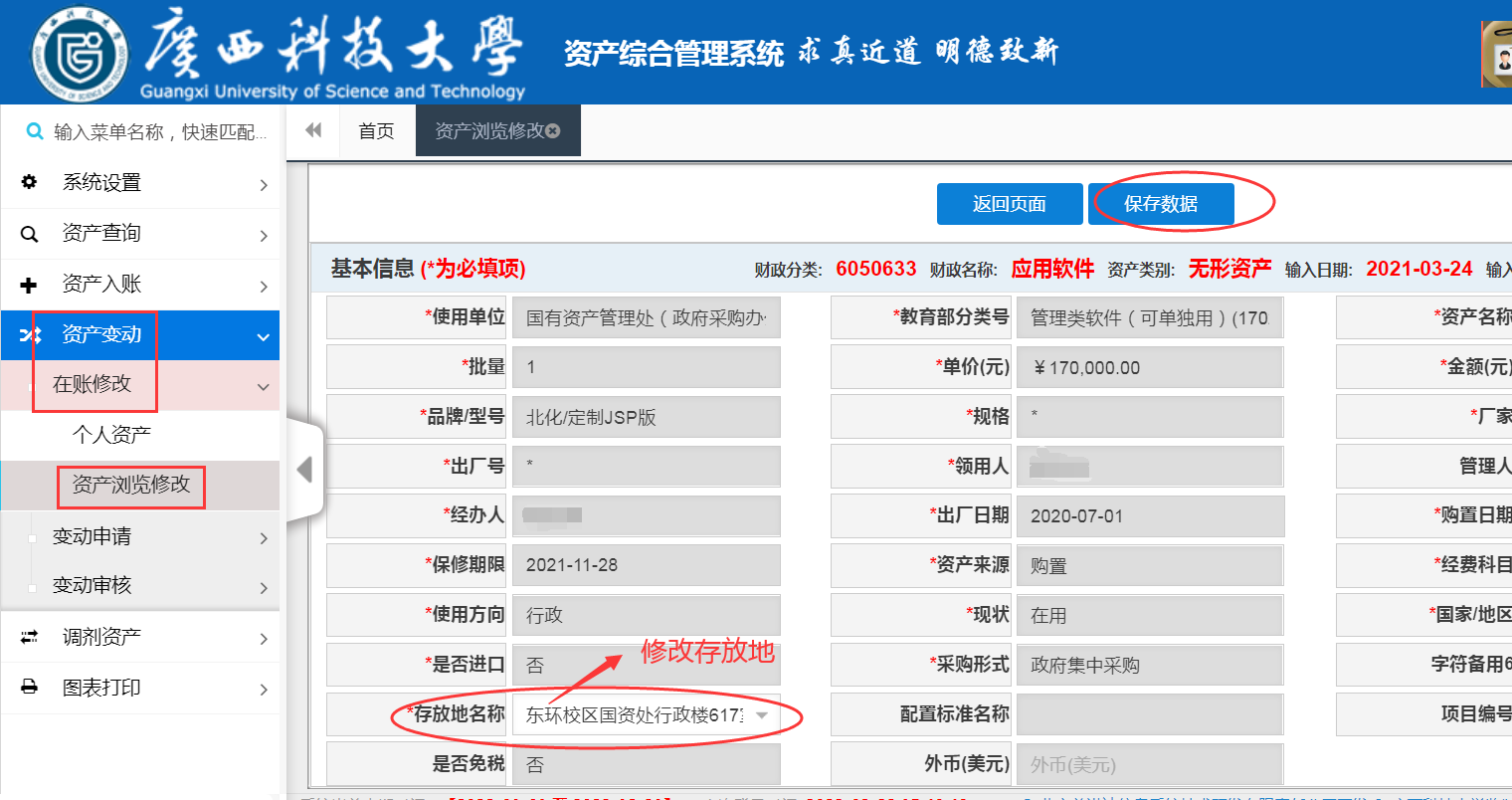
Task: Open the 存放地名称 dropdown
Action: pyautogui.click(x=761, y=715)
